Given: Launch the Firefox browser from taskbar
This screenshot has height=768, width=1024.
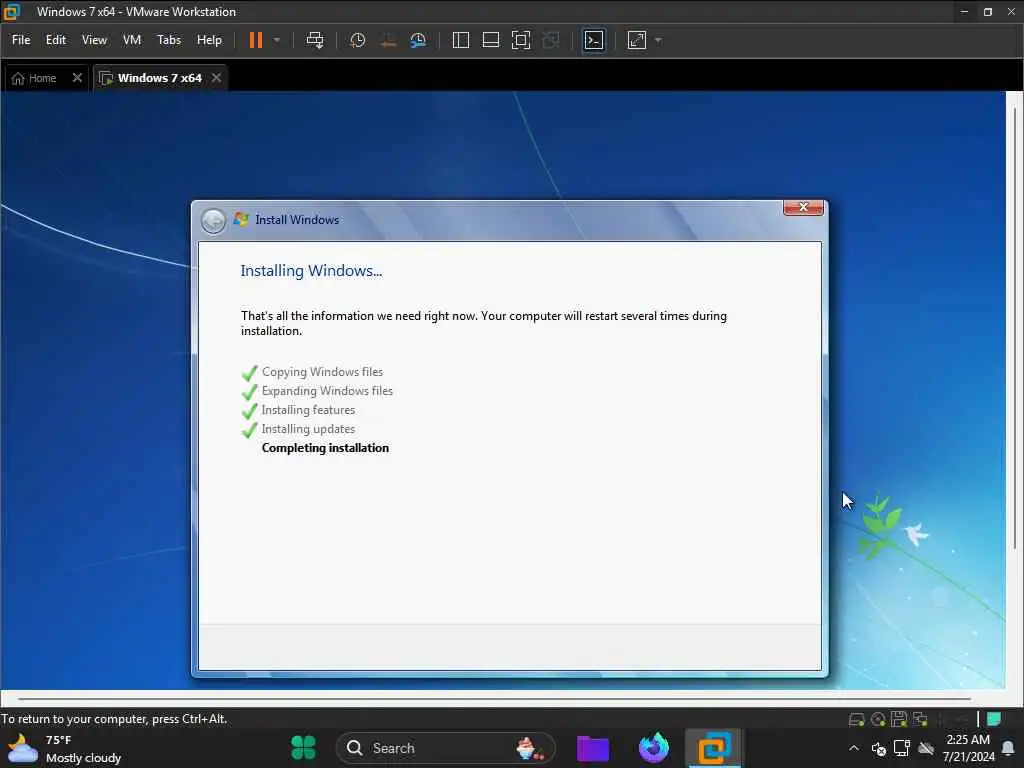Looking at the screenshot, I should 653,748.
